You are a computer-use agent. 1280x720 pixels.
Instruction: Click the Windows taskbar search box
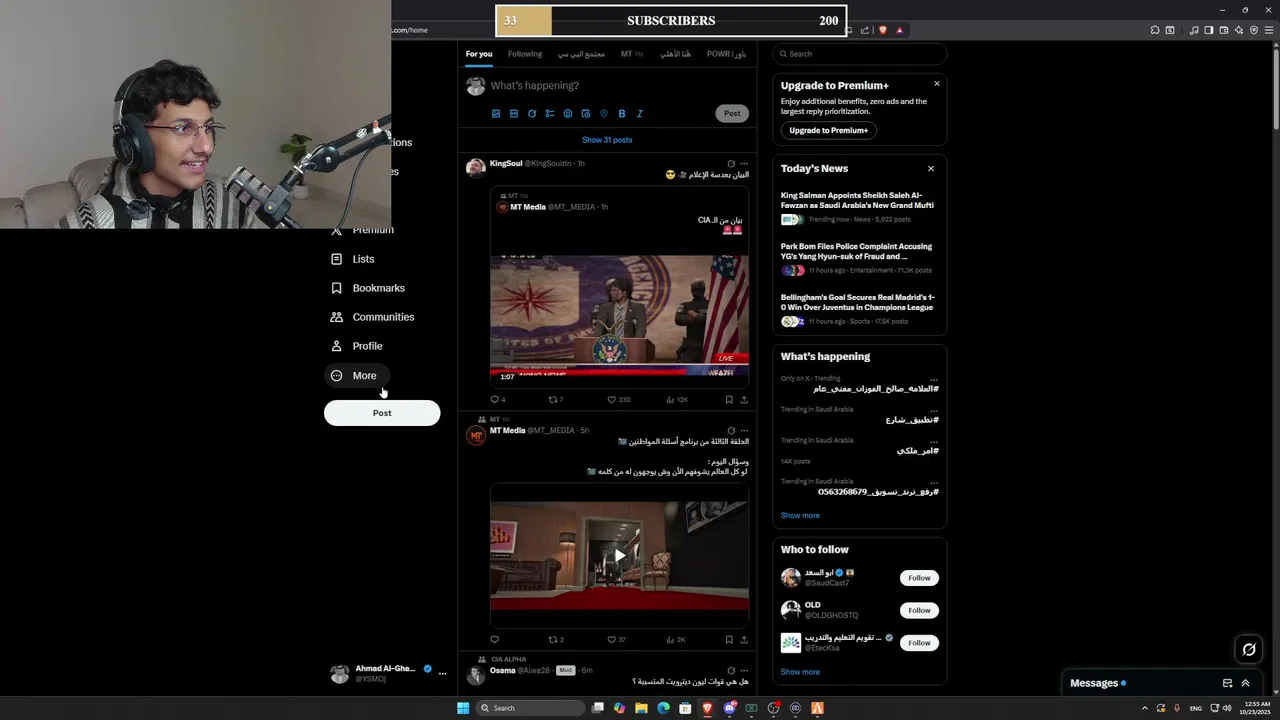pos(530,708)
